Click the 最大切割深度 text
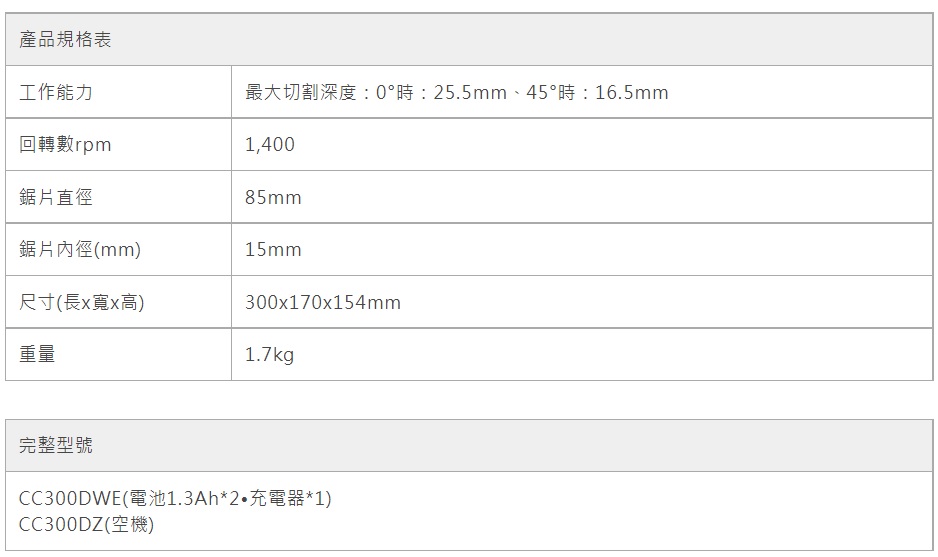Image resolution: width=938 pixels, height=557 pixels. (300, 93)
